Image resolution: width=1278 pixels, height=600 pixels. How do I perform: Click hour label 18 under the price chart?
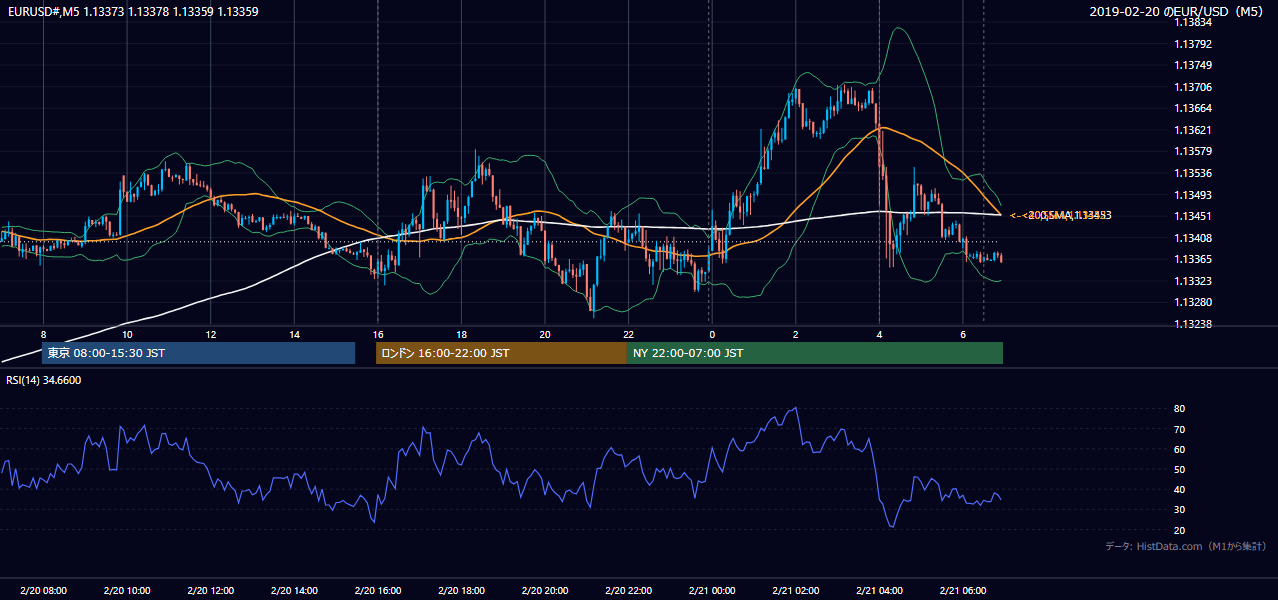click(461, 334)
